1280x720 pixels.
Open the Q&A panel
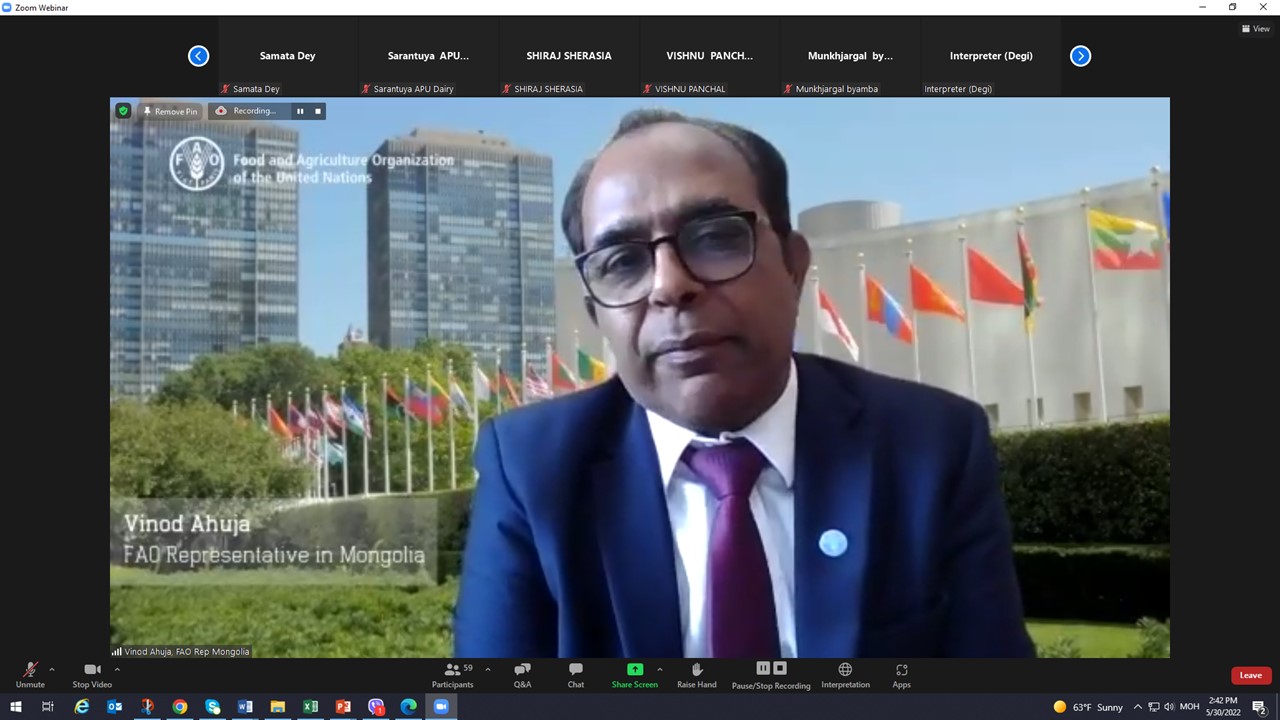click(x=522, y=675)
